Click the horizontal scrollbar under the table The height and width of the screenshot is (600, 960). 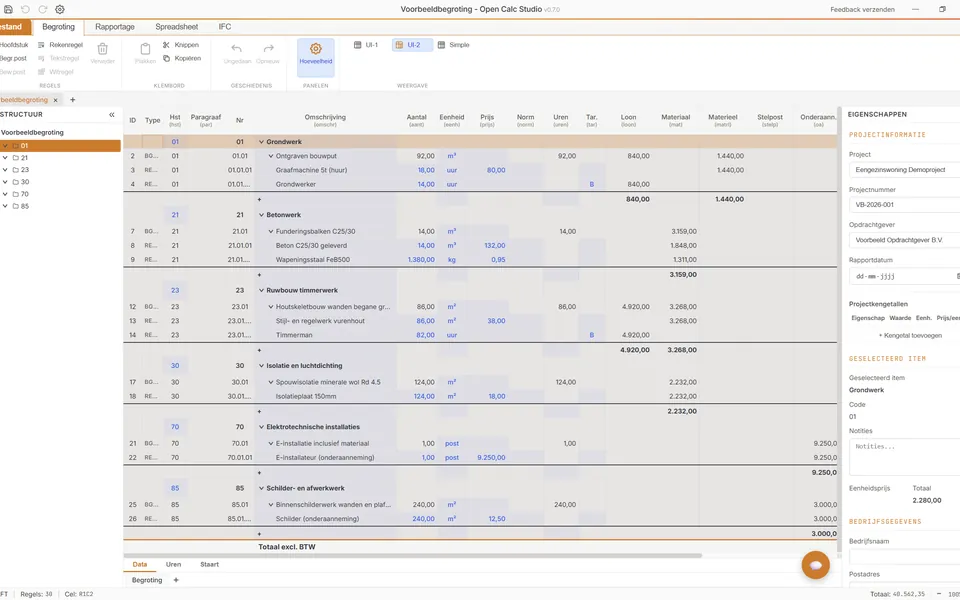tap(413, 556)
